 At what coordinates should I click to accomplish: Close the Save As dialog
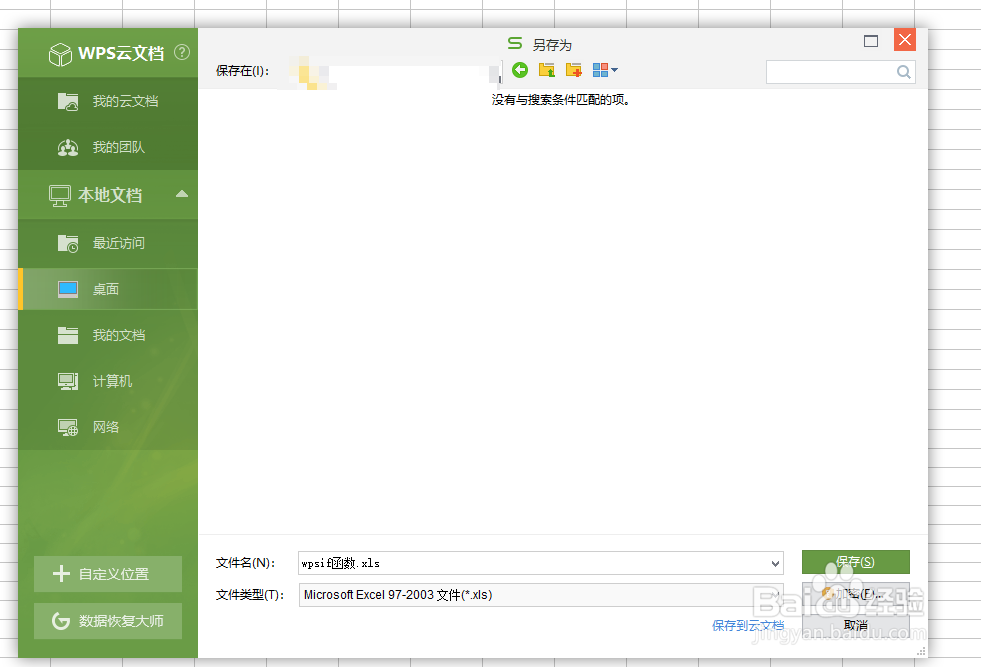[905, 40]
